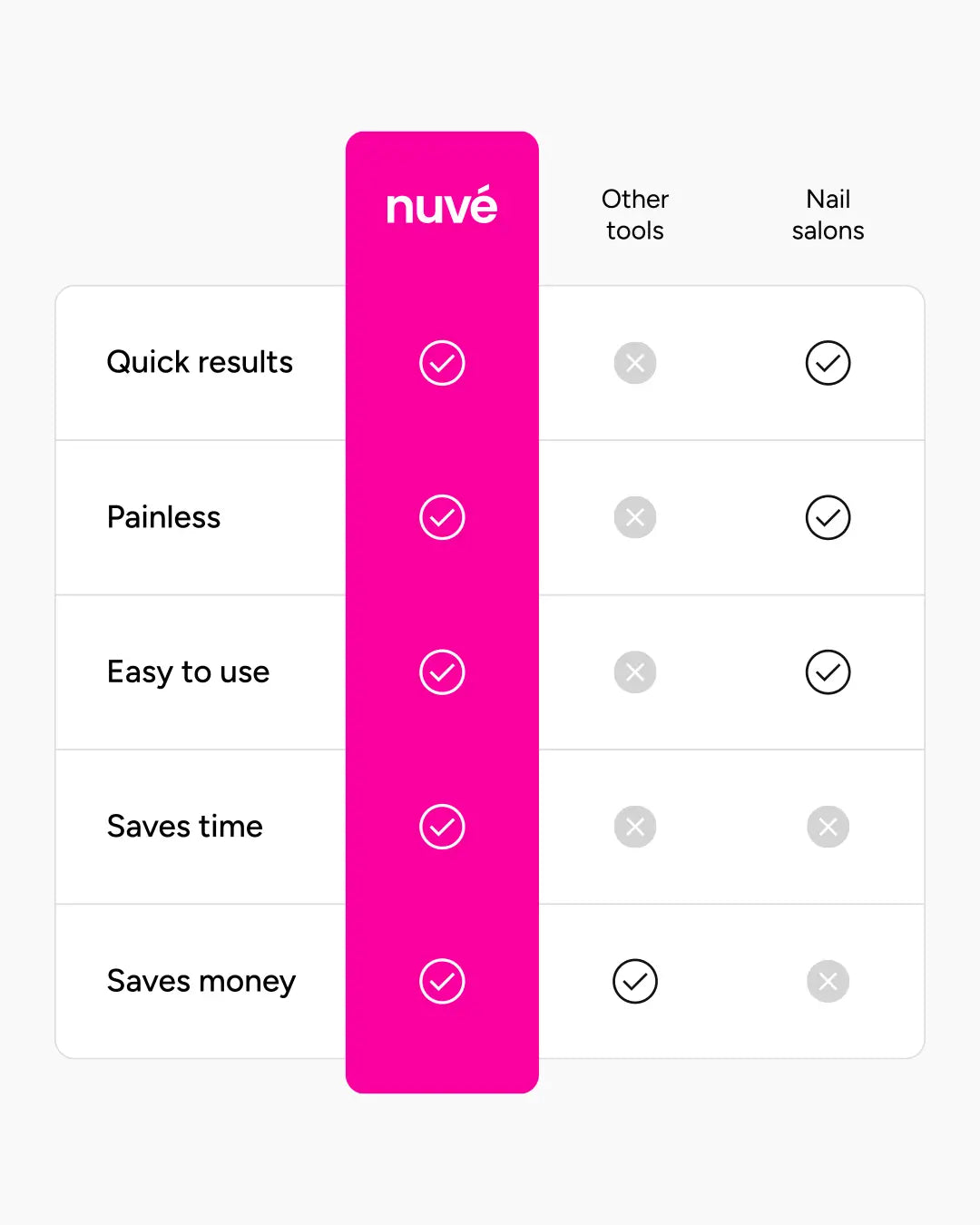Click nuvé checkmark for Saves money
Viewport: 980px width, 1225px height.
click(x=442, y=981)
